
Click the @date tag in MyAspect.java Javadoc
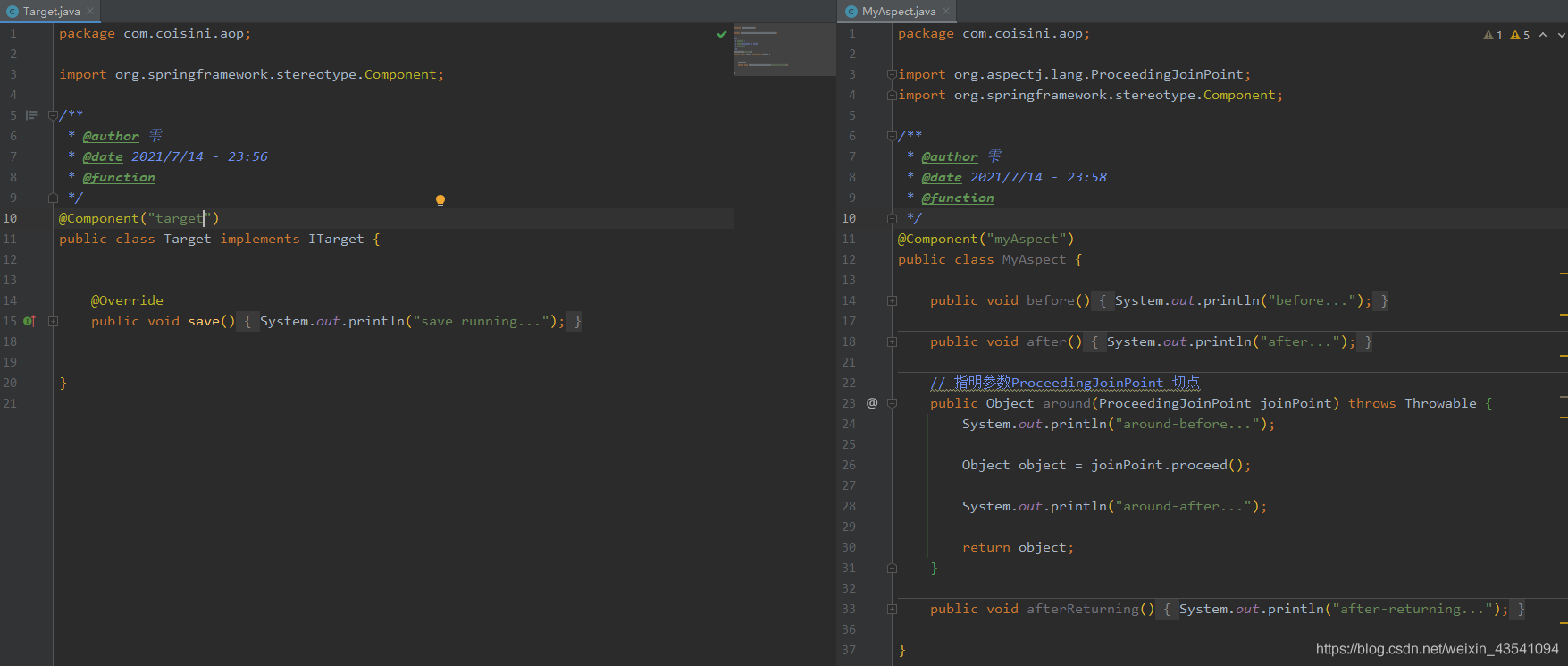pos(942,177)
